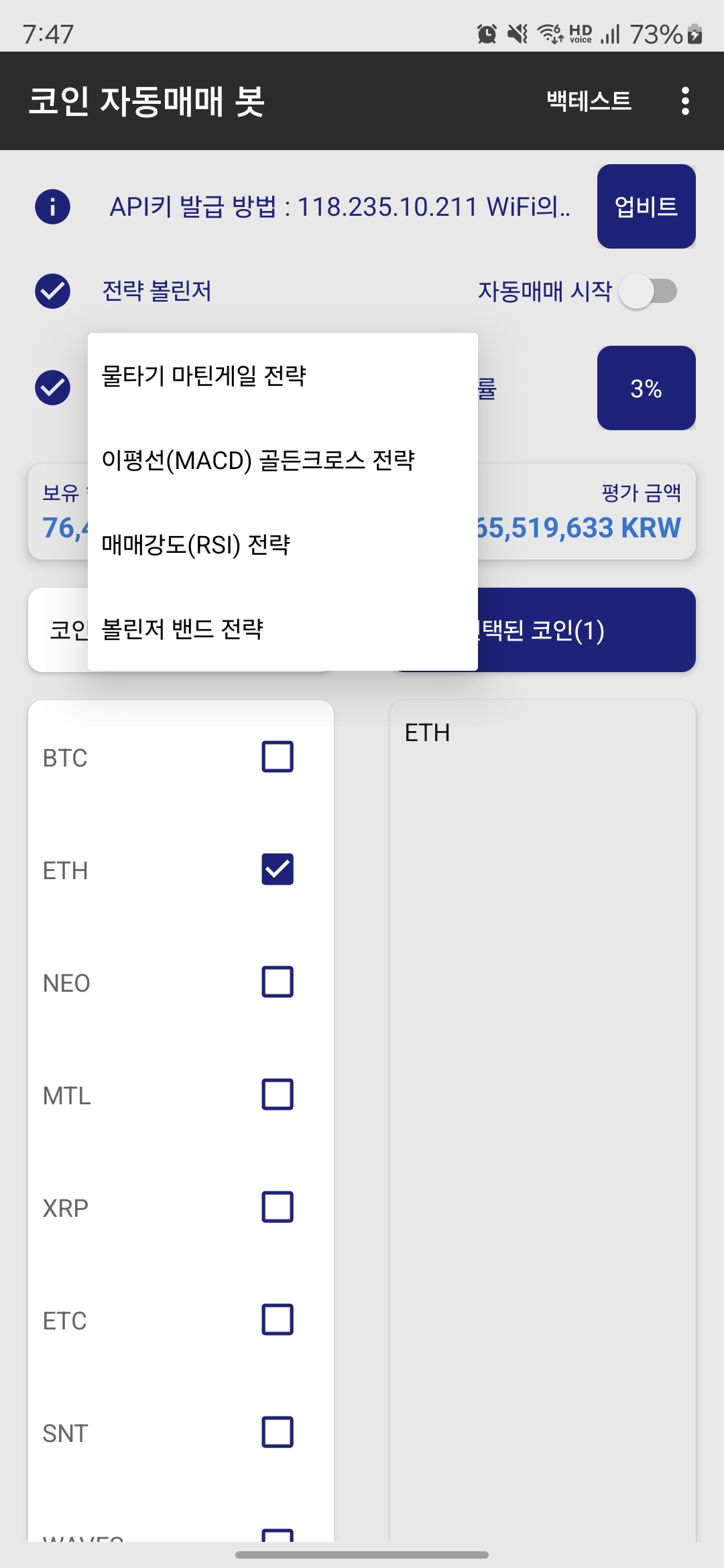Tap the second round check icon
Viewport: 724px width, 1568px height.
(52, 387)
